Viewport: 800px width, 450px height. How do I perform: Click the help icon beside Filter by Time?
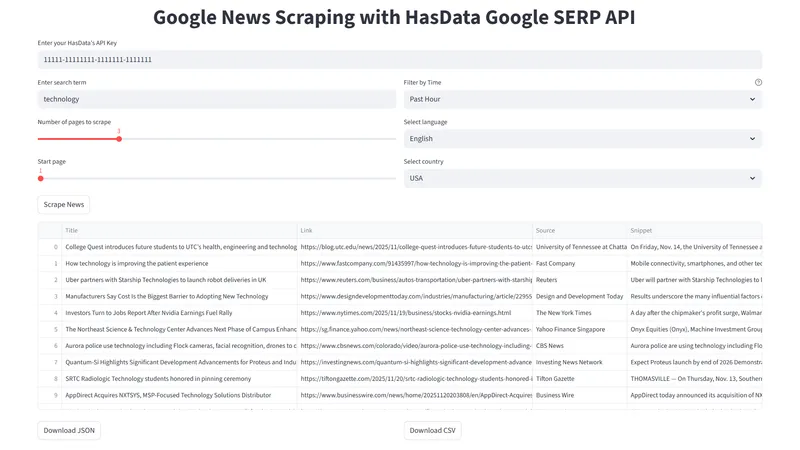(x=758, y=82)
